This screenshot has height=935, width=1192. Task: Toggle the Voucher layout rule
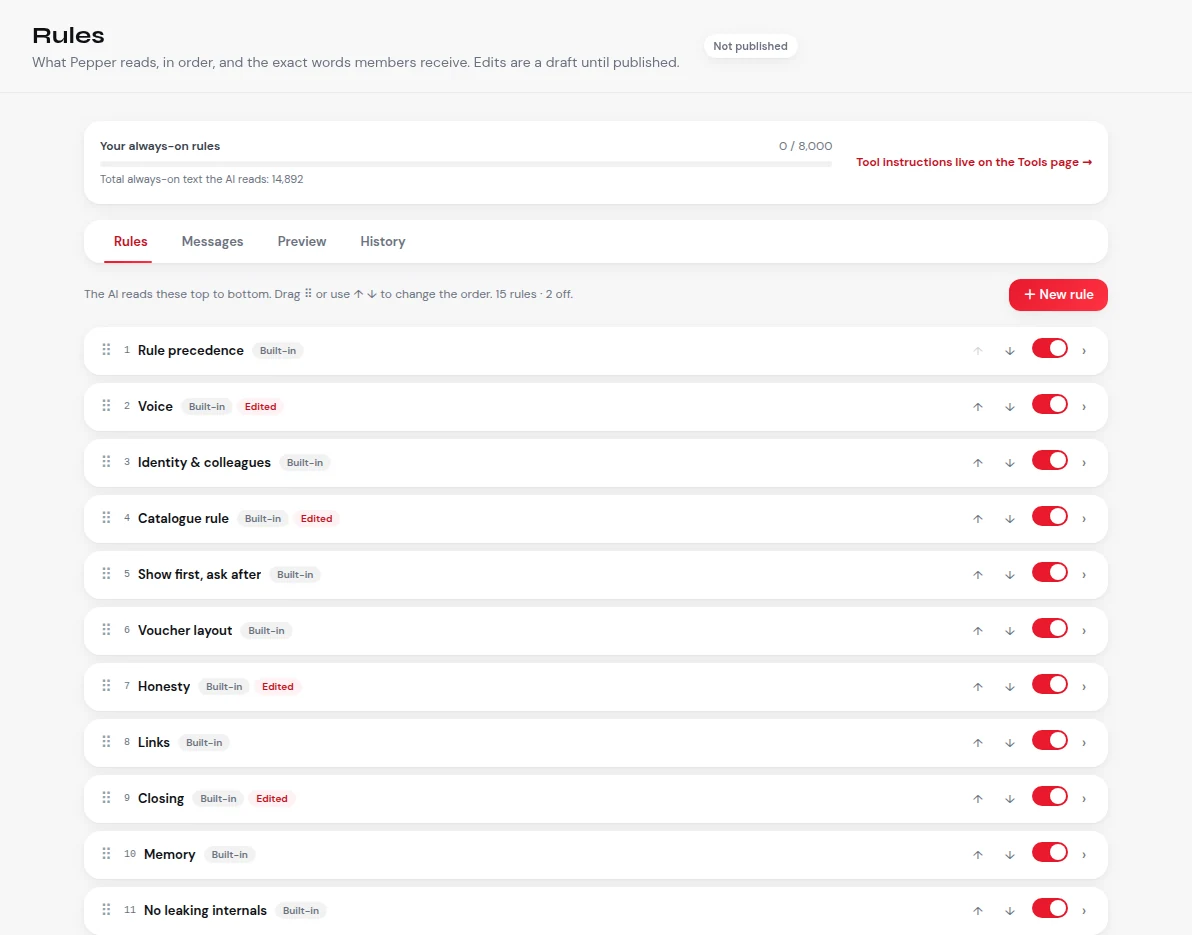(1050, 629)
